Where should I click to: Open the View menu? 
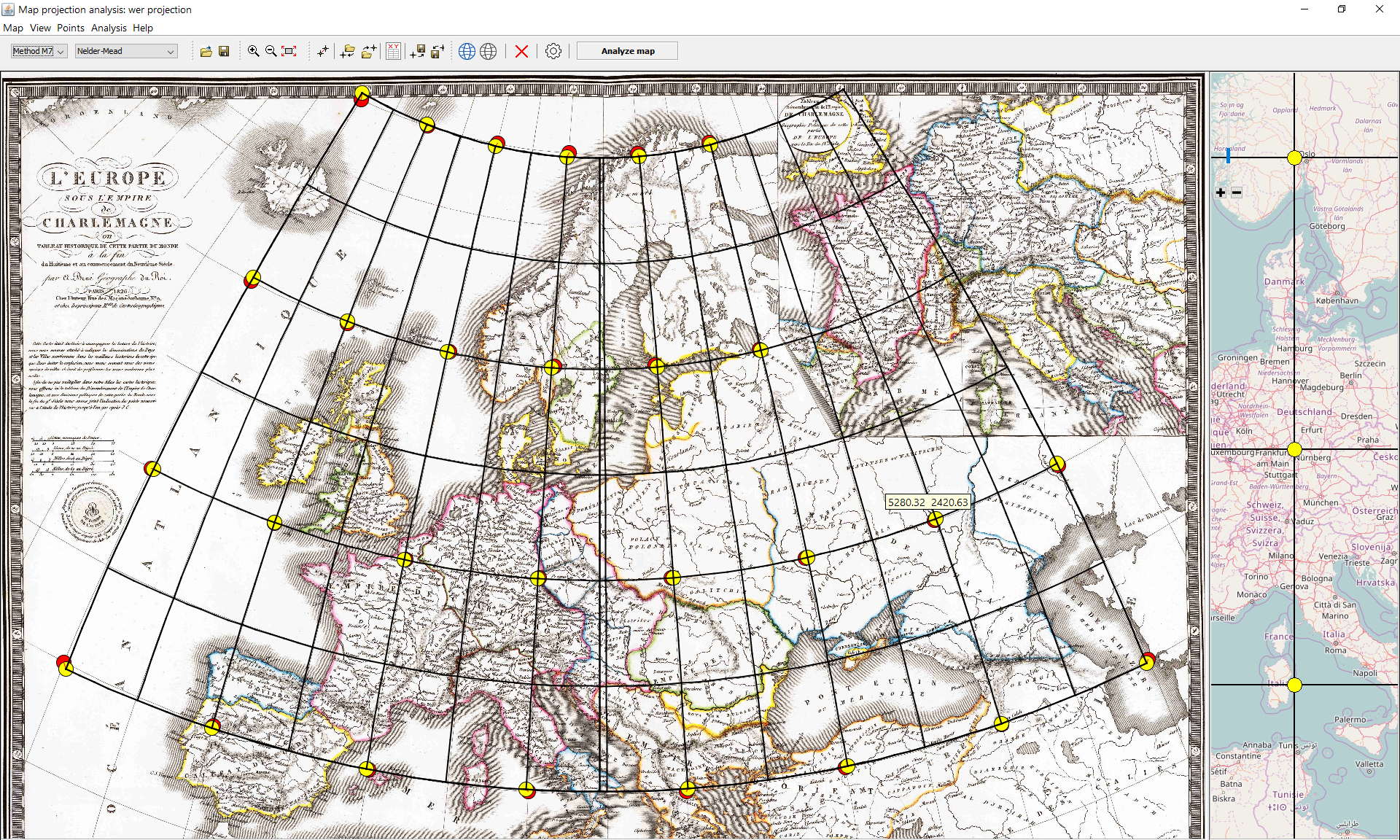pos(40,28)
